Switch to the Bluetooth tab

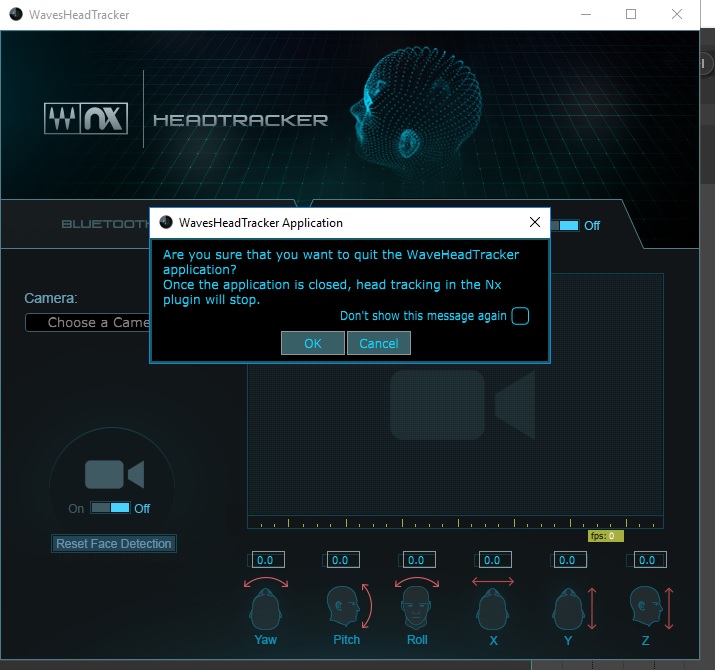106,224
